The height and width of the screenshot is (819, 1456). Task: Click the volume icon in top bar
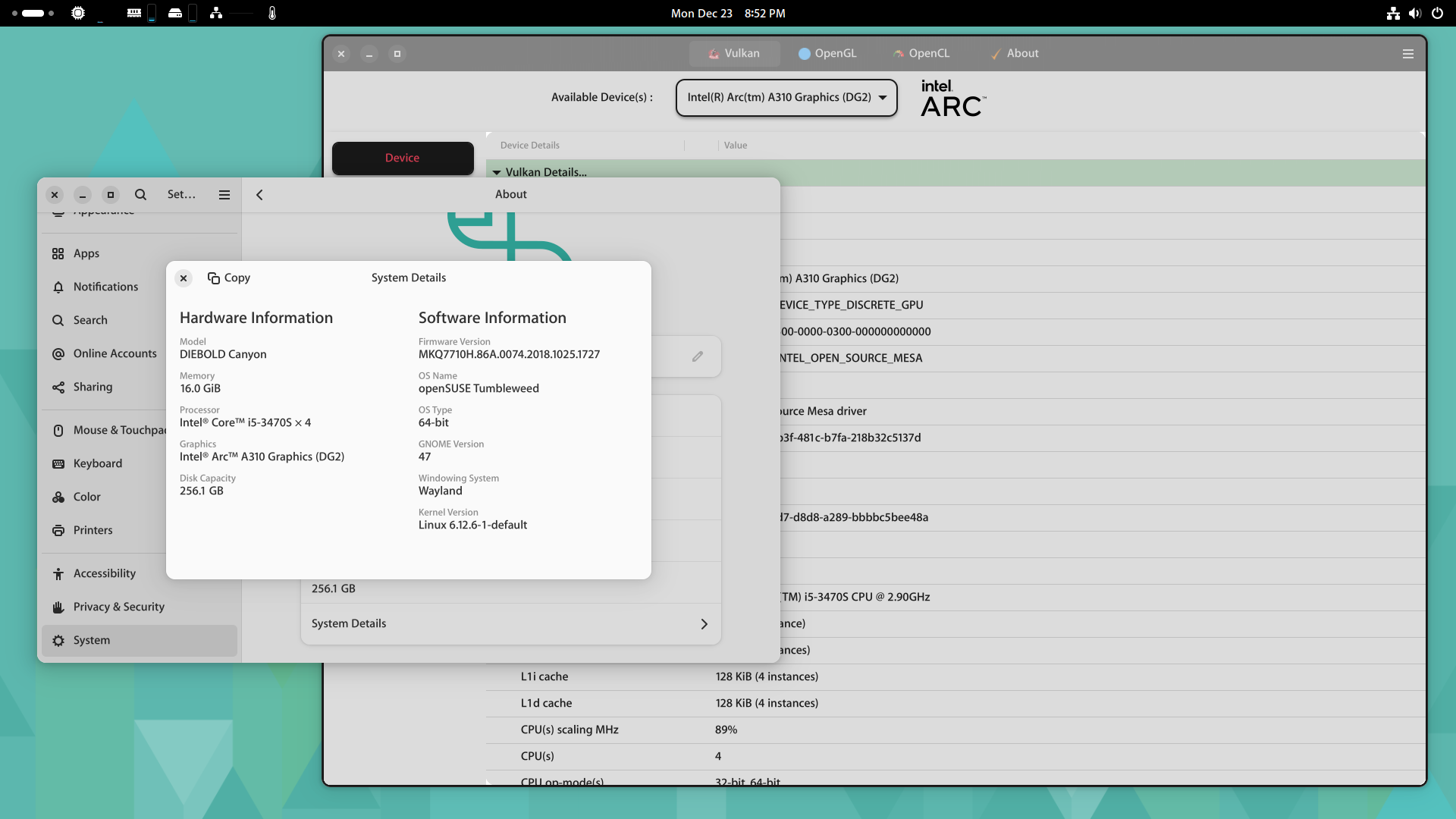click(1414, 13)
